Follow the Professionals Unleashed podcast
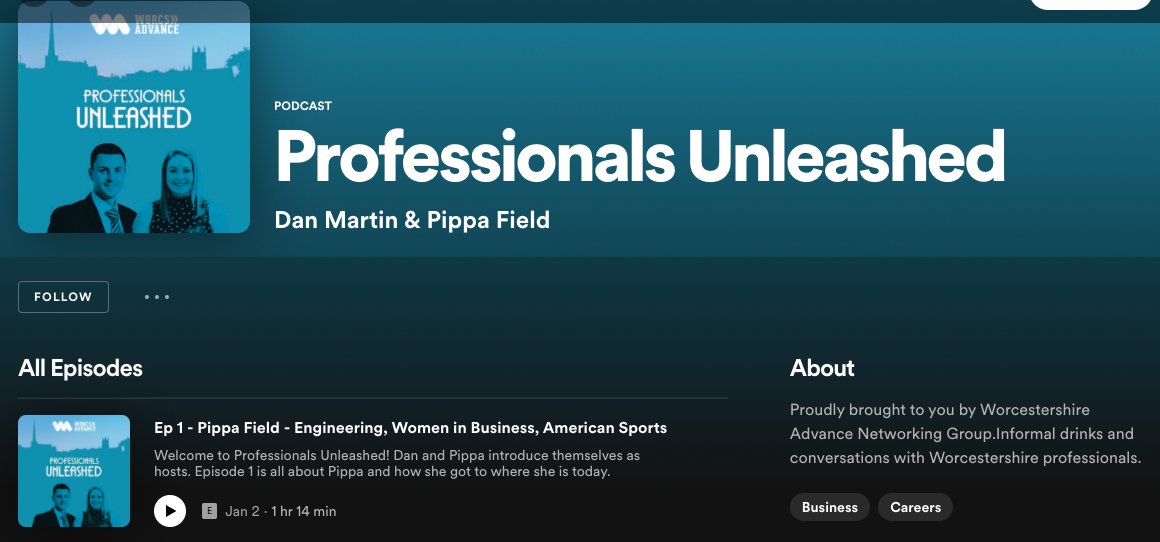1160x542 pixels. (64, 297)
